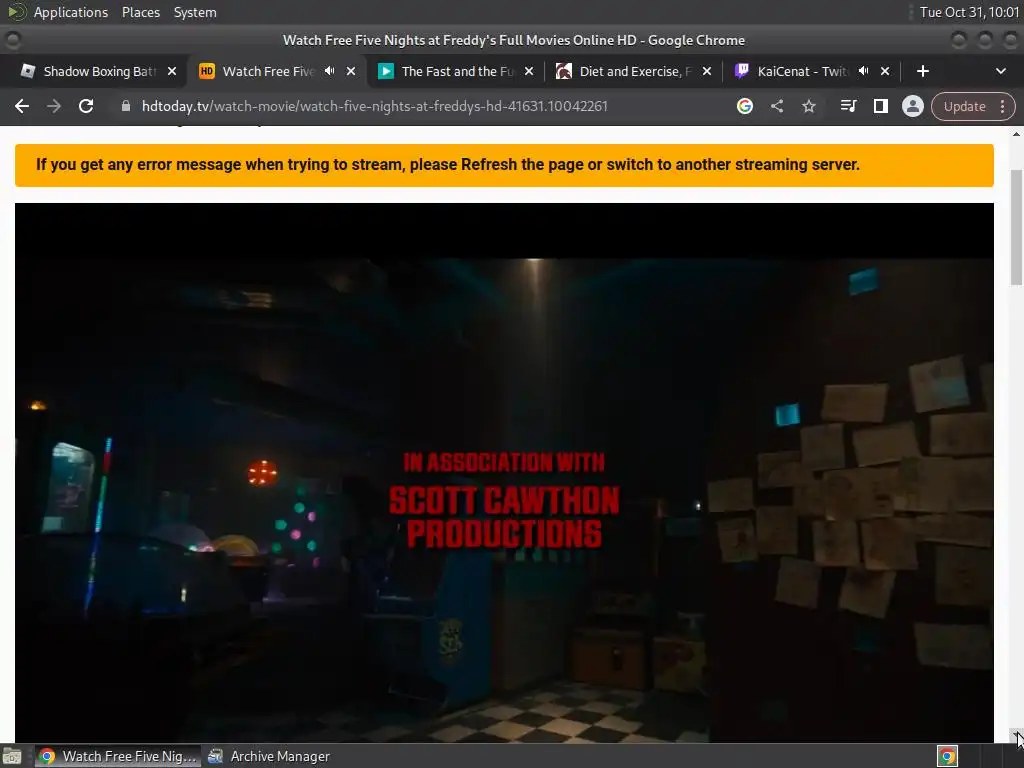
Task: Close the Watch Free Five tab
Action: 351,71
